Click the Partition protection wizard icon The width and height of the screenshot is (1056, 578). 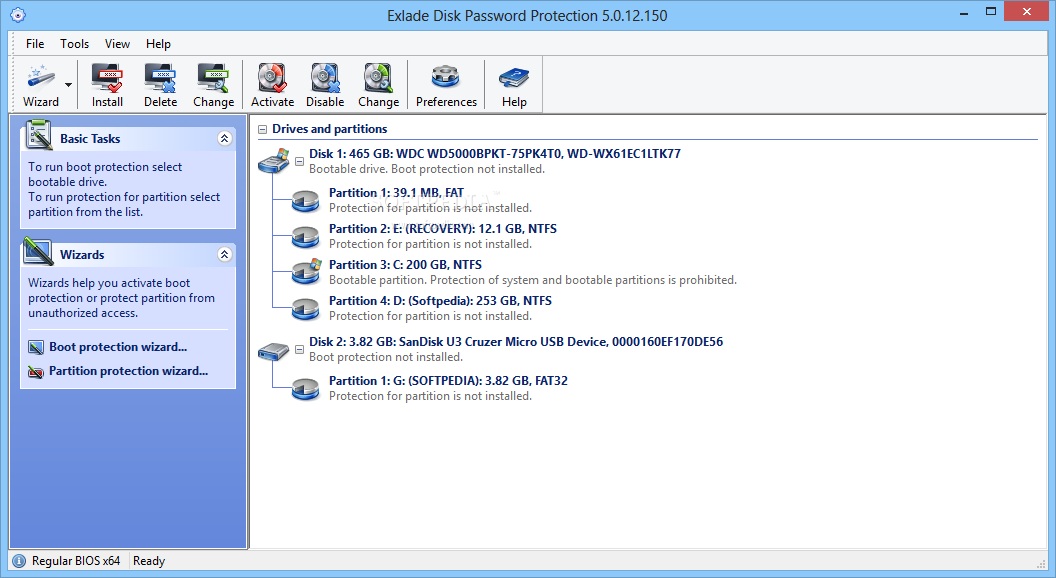click(x=36, y=372)
